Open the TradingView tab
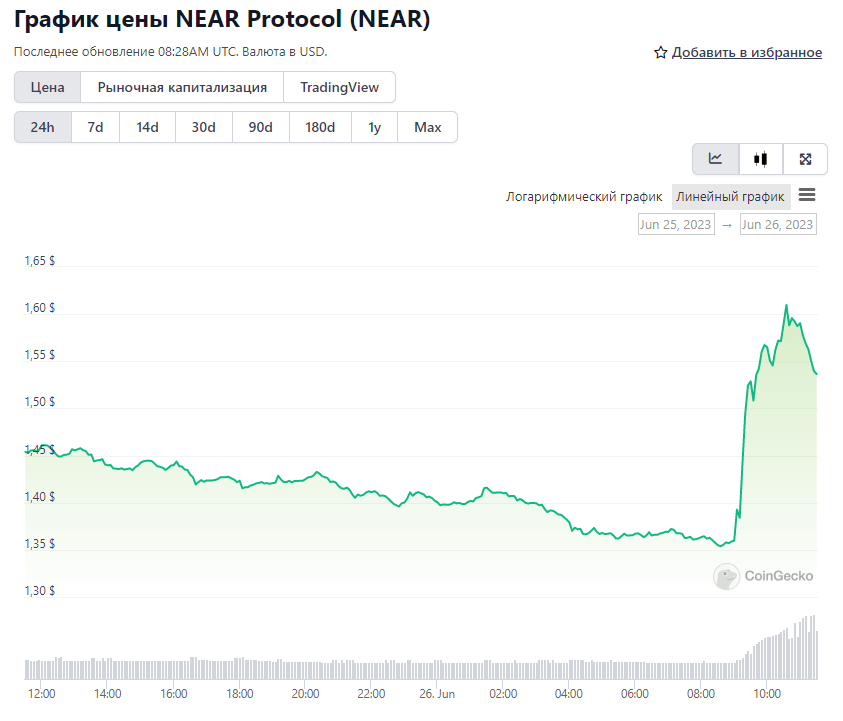The image size is (843, 721). click(340, 88)
